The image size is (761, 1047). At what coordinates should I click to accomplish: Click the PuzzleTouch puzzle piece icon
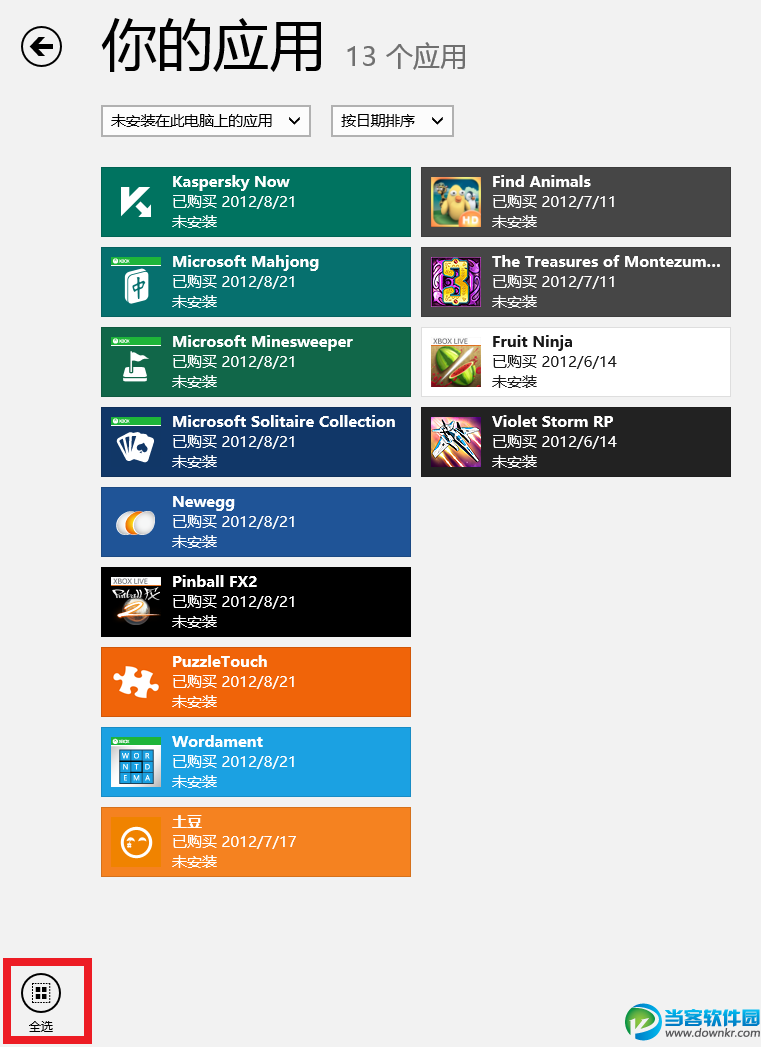pyautogui.click(x=136, y=682)
